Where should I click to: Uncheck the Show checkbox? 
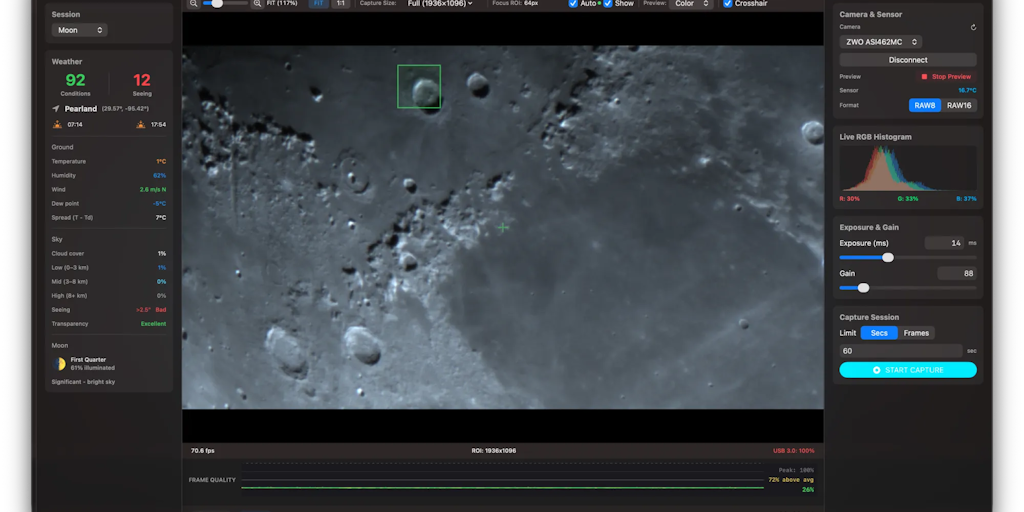pos(608,4)
